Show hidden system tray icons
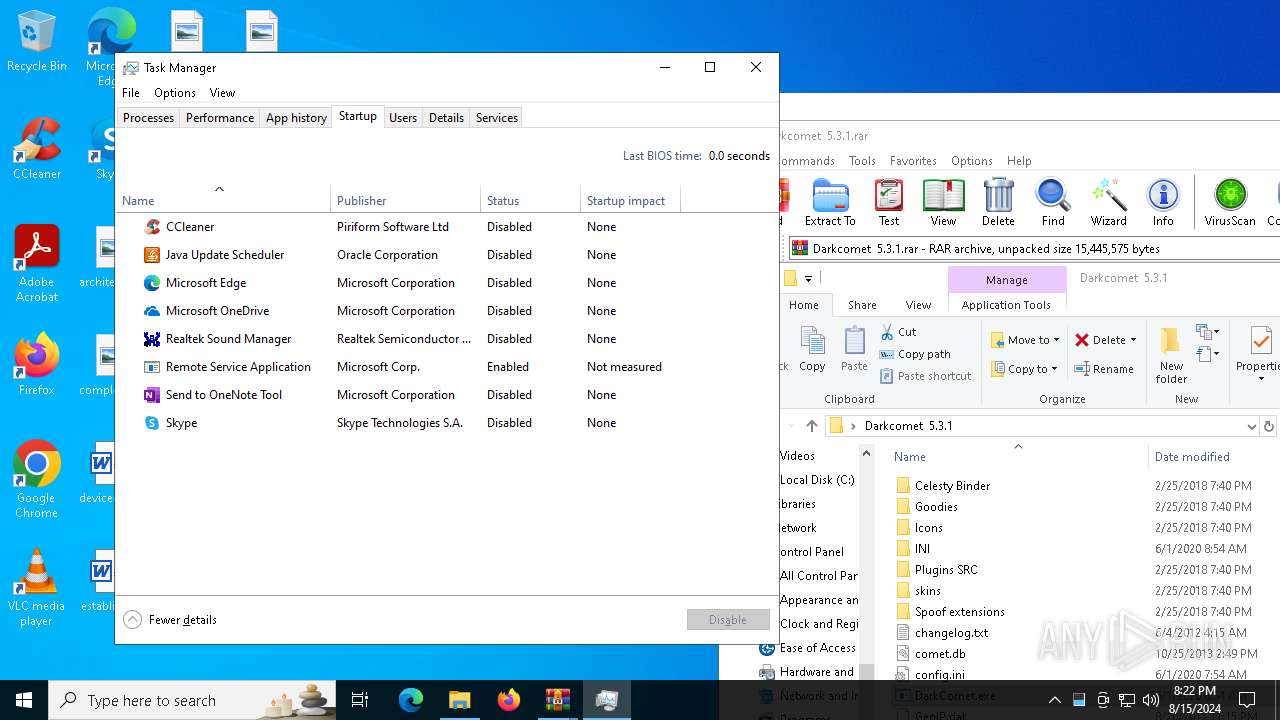The width and height of the screenshot is (1280, 720). (x=1054, y=700)
